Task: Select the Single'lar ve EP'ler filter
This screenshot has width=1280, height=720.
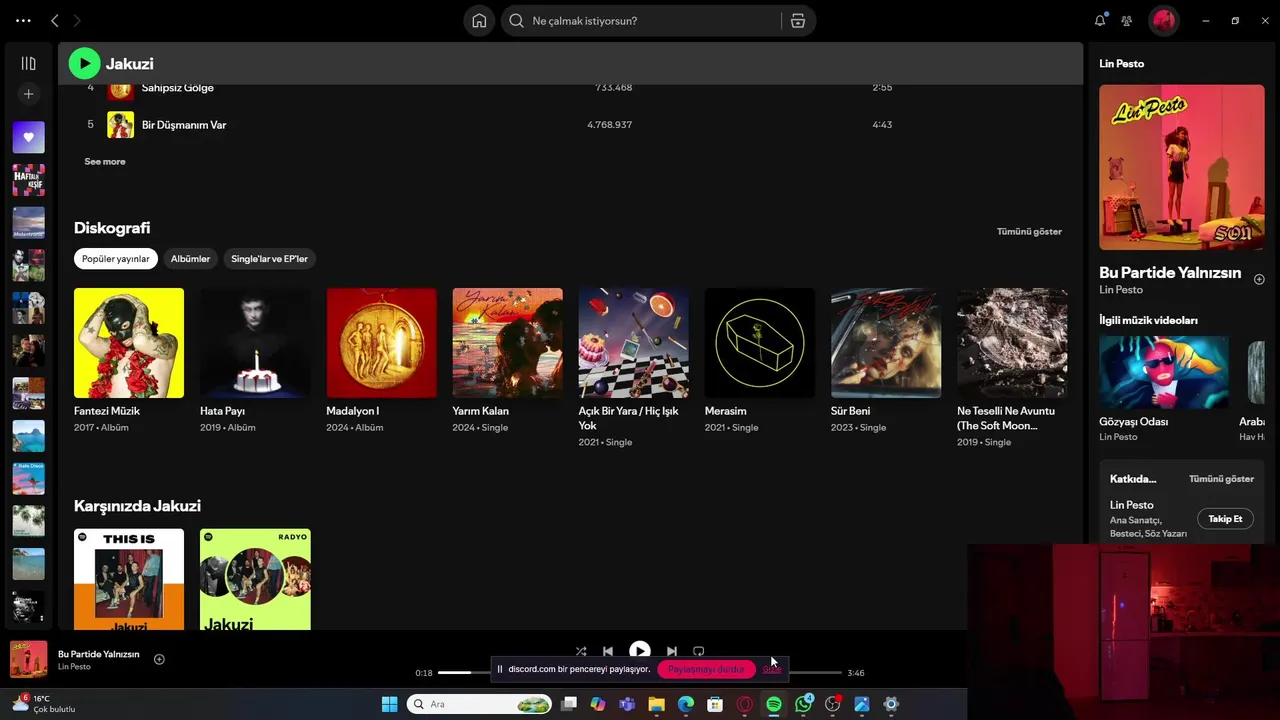Action: pyautogui.click(x=269, y=259)
